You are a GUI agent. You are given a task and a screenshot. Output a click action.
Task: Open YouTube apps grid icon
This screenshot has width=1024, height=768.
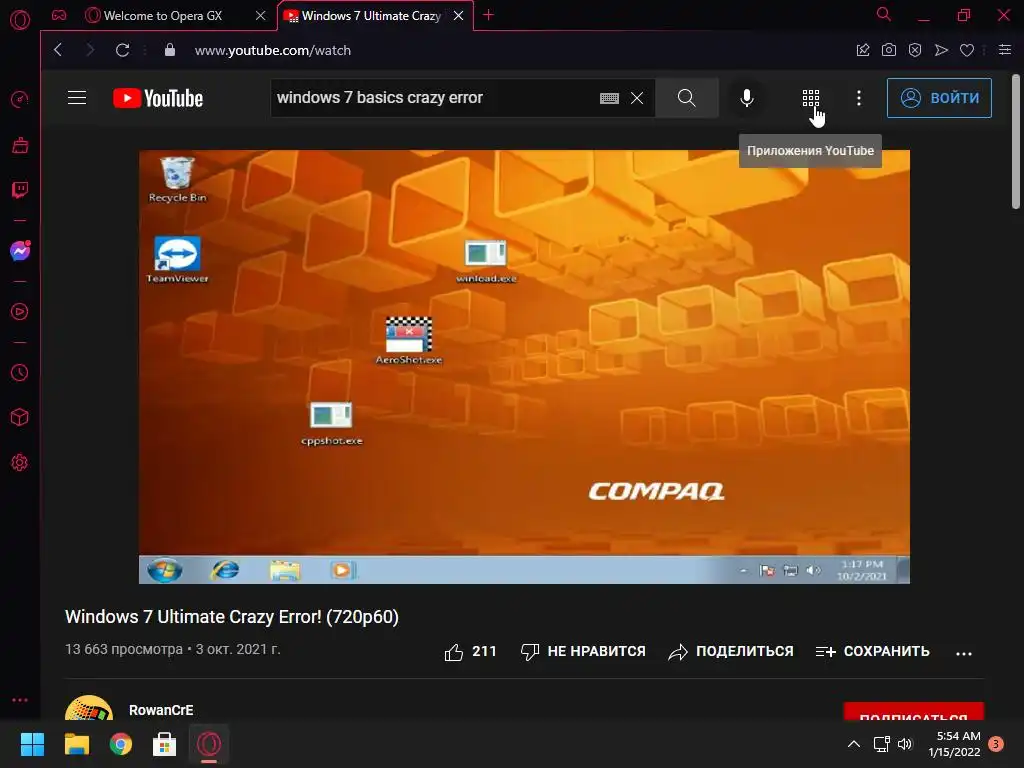810,98
